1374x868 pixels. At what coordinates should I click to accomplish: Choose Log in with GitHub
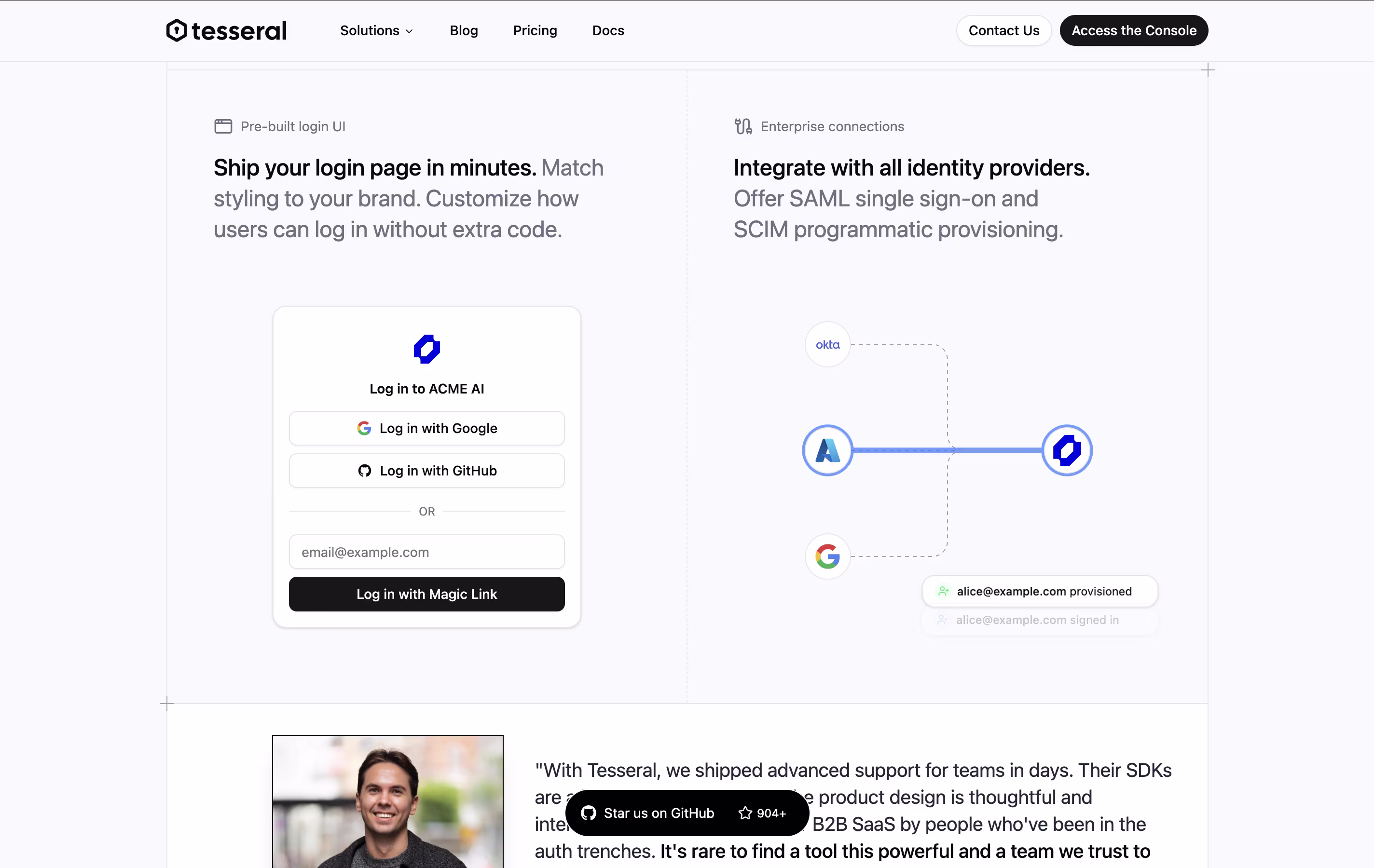pyautogui.click(x=426, y=471)
